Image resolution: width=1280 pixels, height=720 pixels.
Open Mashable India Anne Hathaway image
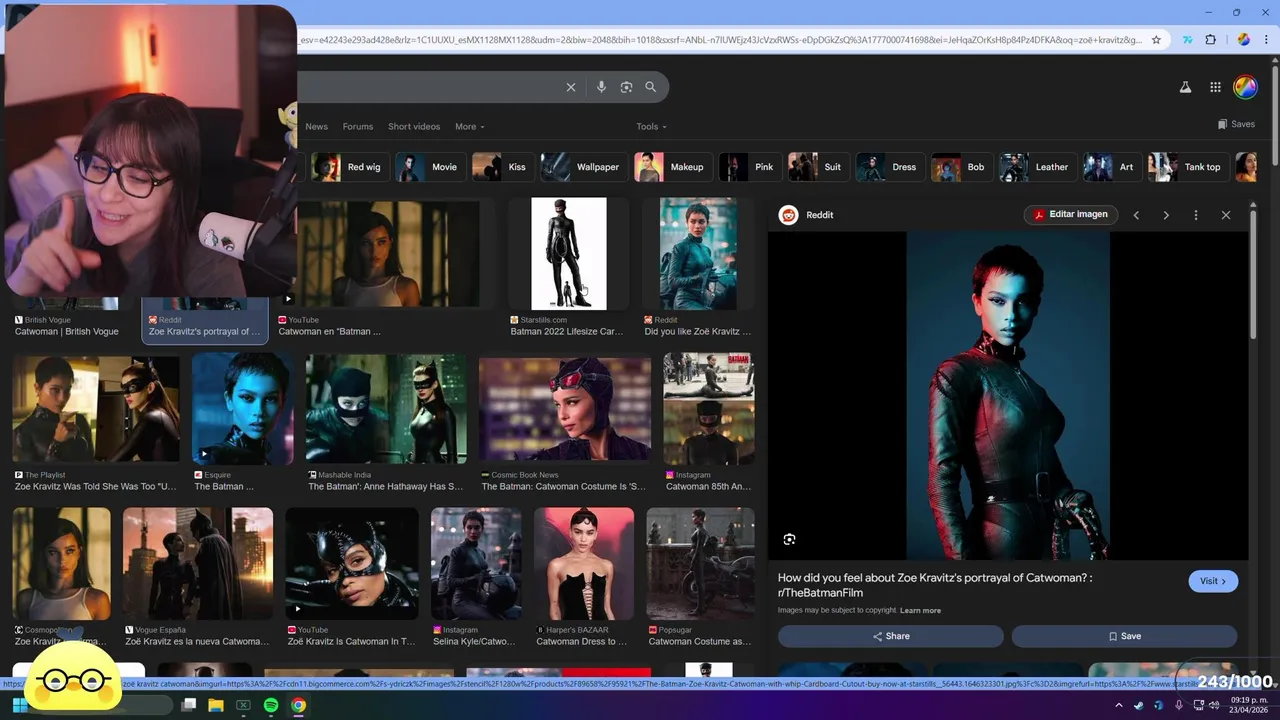386,410
